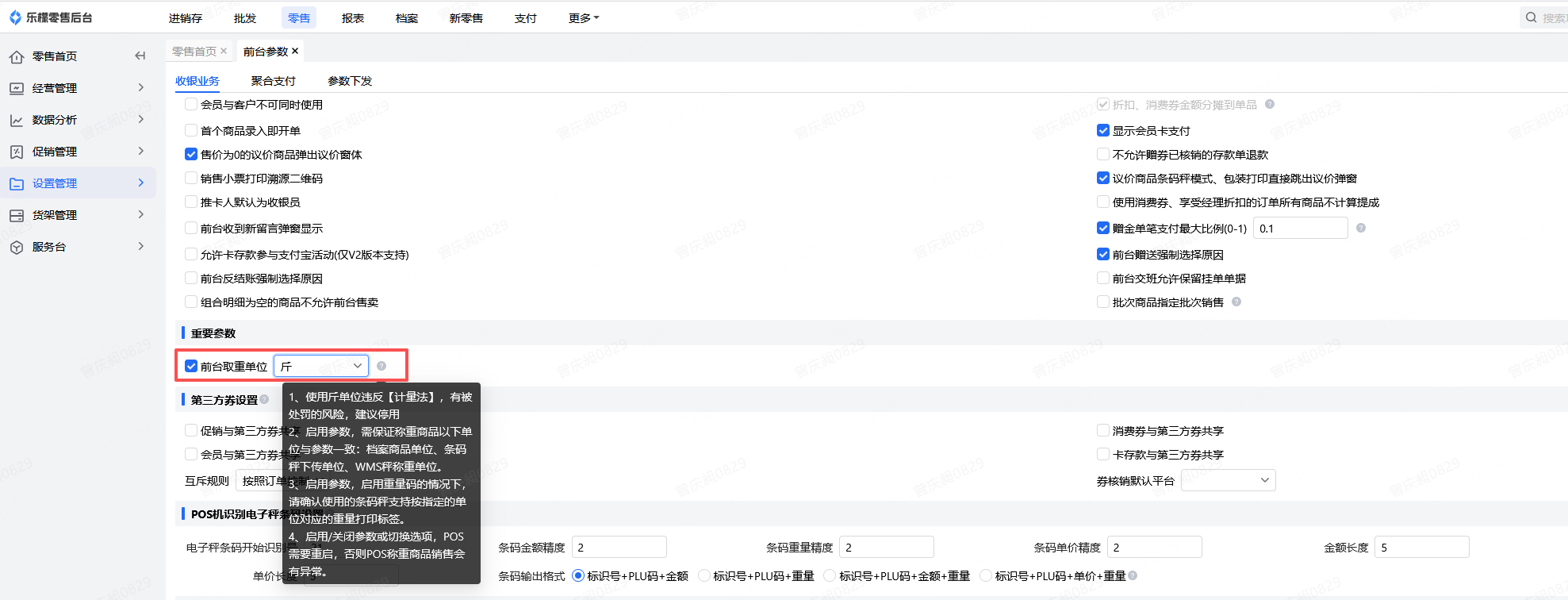Click help icon beside 赠金单笔支付最大比例 field
Viewport: 1568px width, 600px height.
[x=1361, y=228]
